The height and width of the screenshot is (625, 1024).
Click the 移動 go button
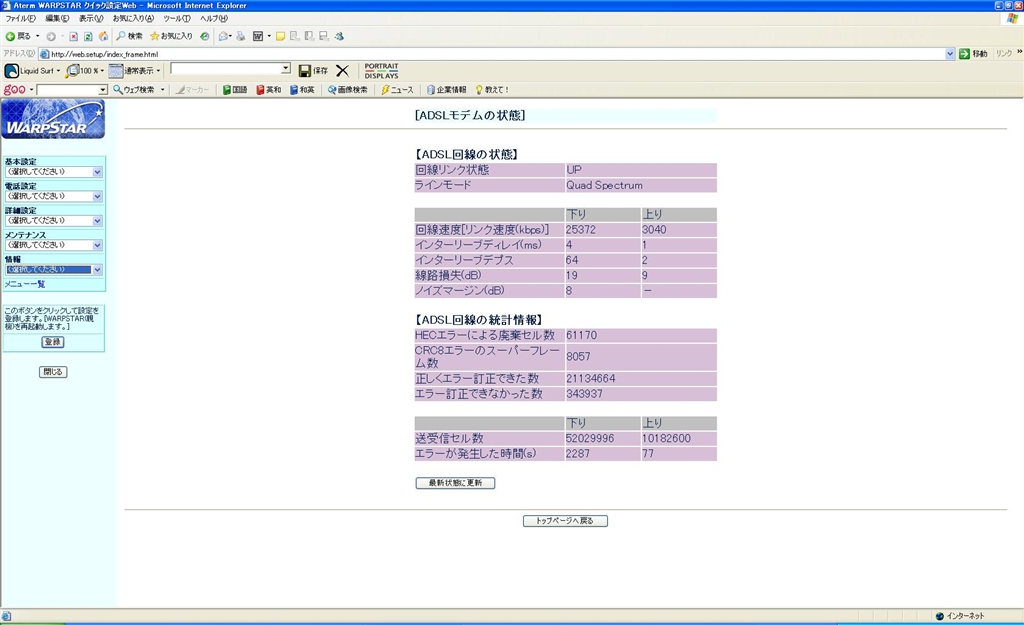coord(973,54)
